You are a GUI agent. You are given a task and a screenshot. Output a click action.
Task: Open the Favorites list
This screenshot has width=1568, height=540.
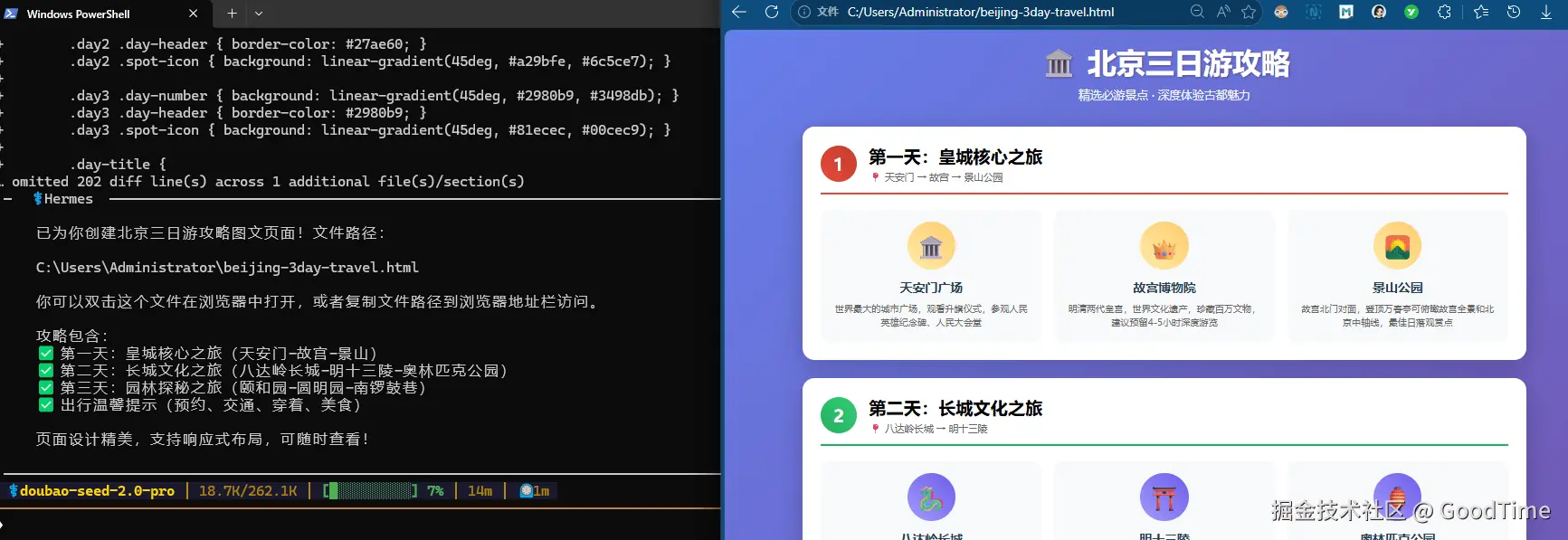tap(1481, 12)
